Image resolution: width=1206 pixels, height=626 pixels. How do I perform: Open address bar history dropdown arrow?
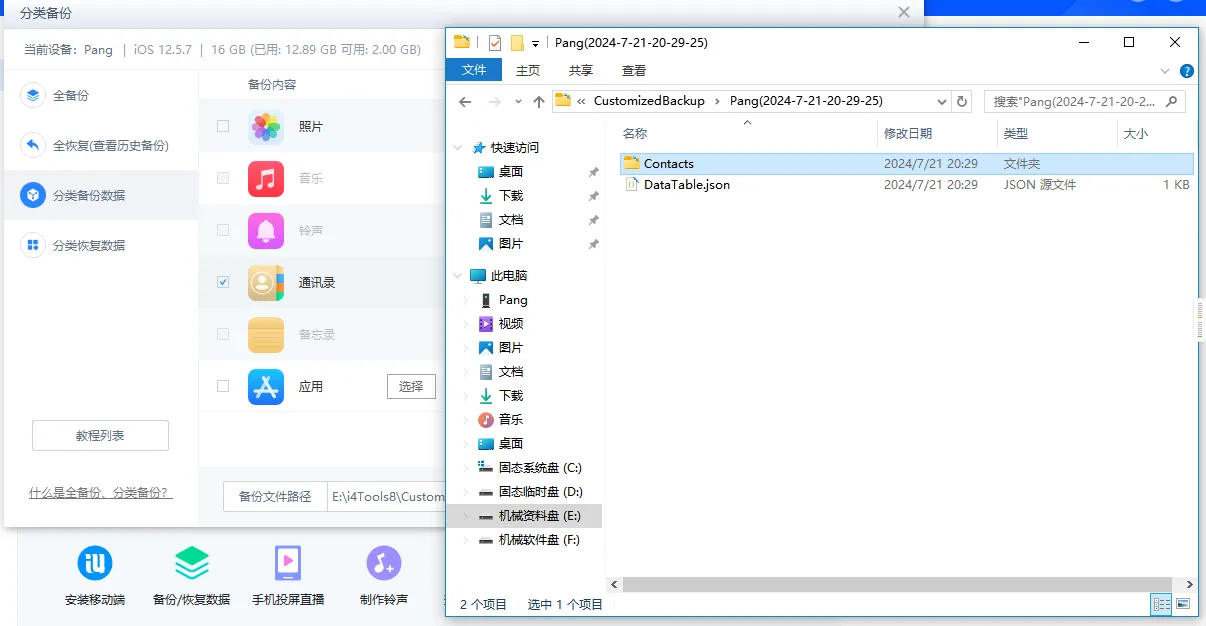click(x=942, y=101)
